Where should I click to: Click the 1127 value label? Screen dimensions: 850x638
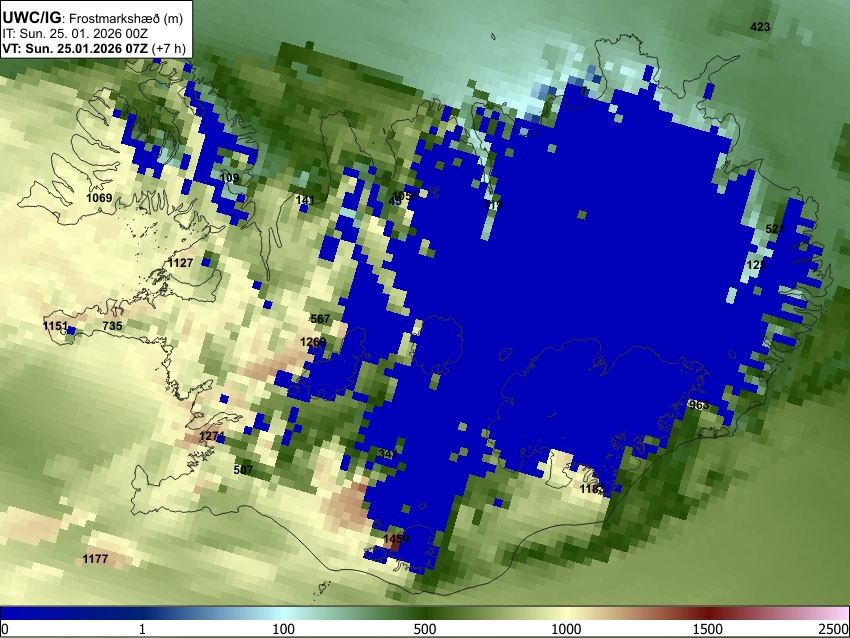point(181,263)
